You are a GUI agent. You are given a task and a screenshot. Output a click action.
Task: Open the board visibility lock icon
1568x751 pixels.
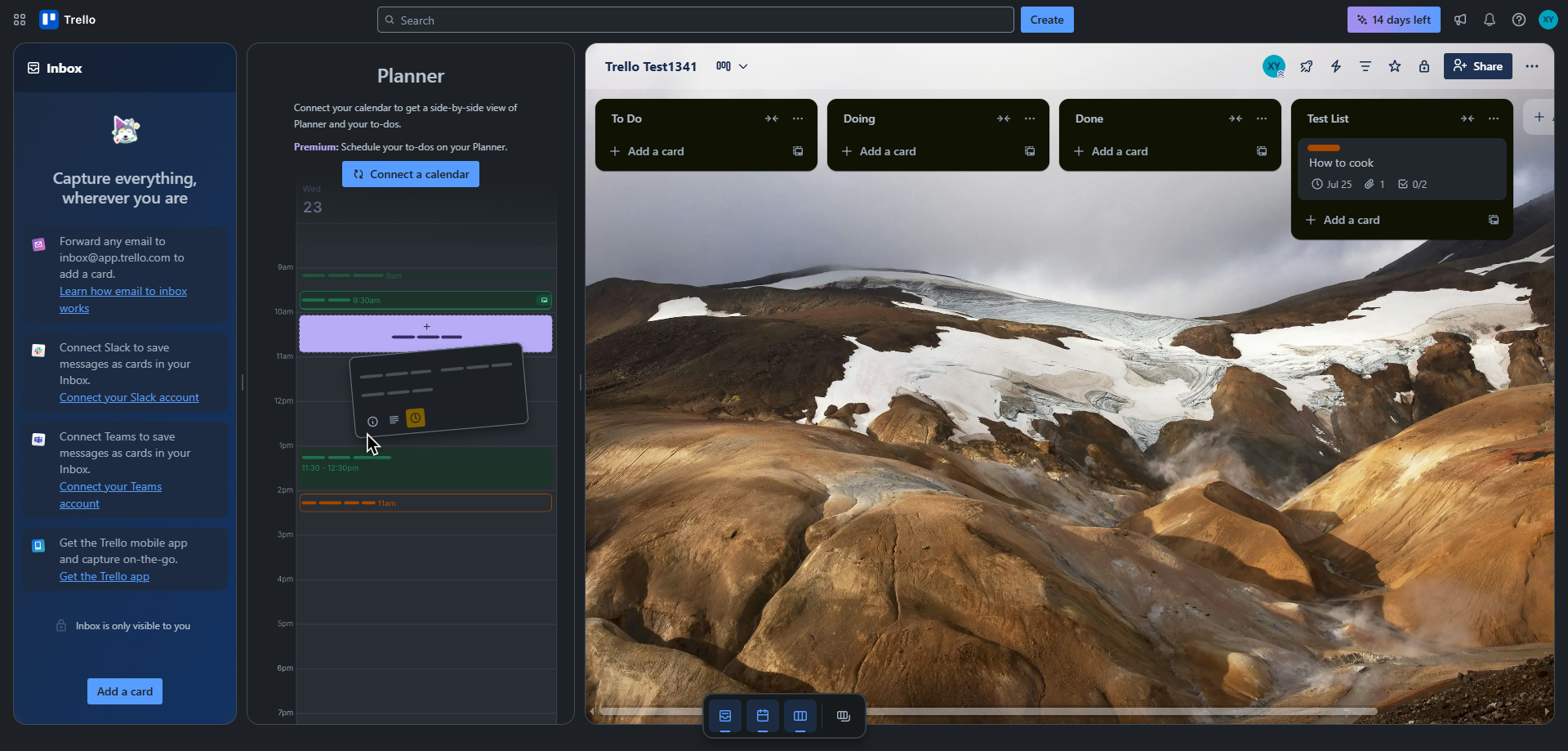click(1424, 66)
